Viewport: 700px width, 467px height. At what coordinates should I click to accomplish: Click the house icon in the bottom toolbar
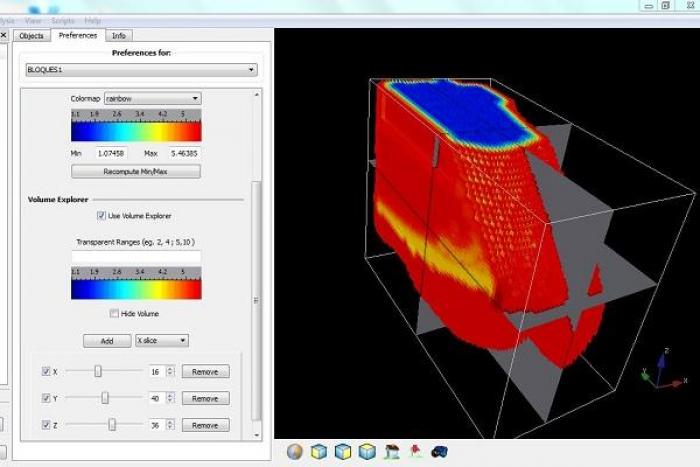[392, 452]
